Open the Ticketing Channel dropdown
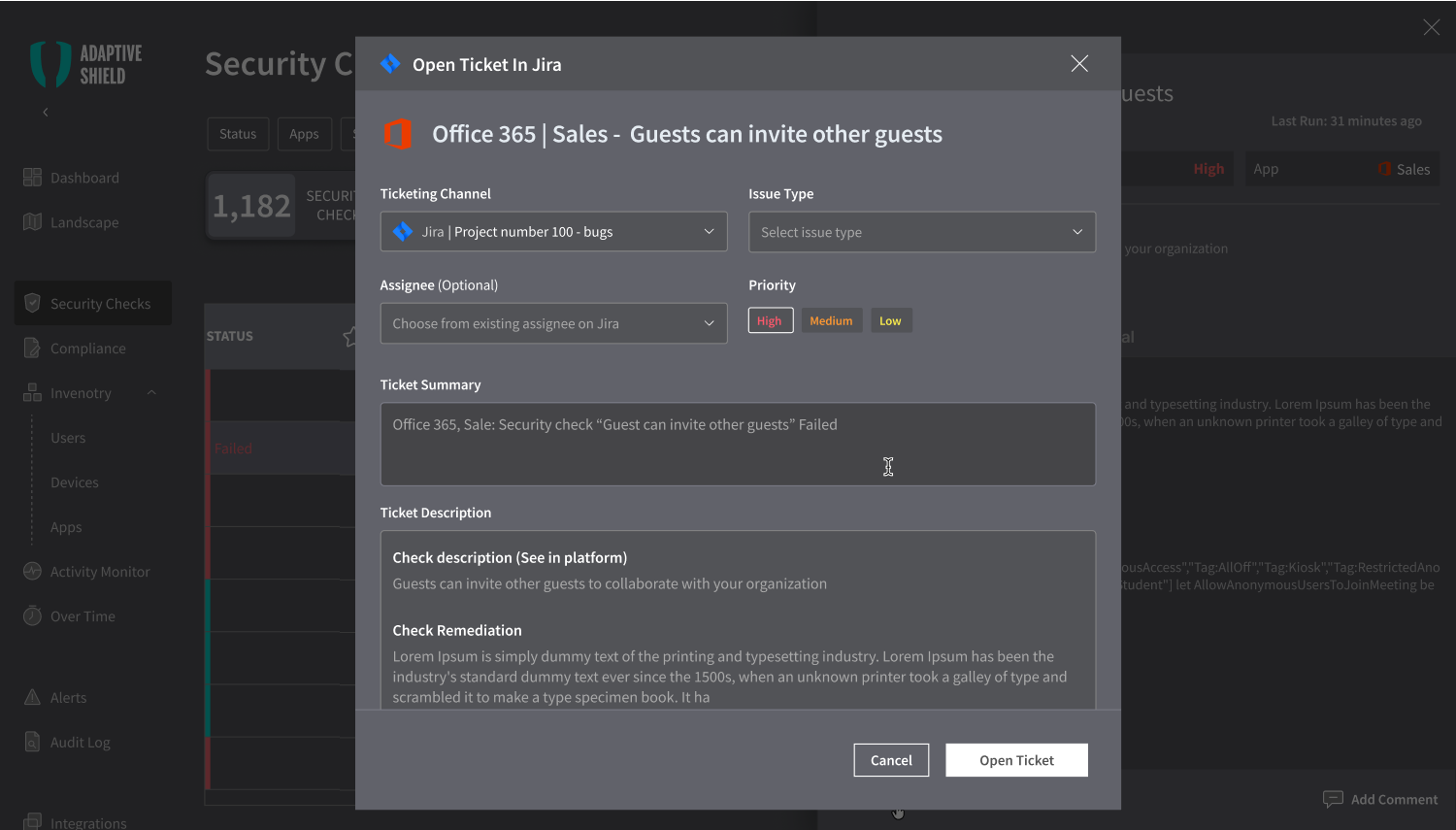Image resolution: width=1456 pixels, height=830 pixels. coord(553,232)
